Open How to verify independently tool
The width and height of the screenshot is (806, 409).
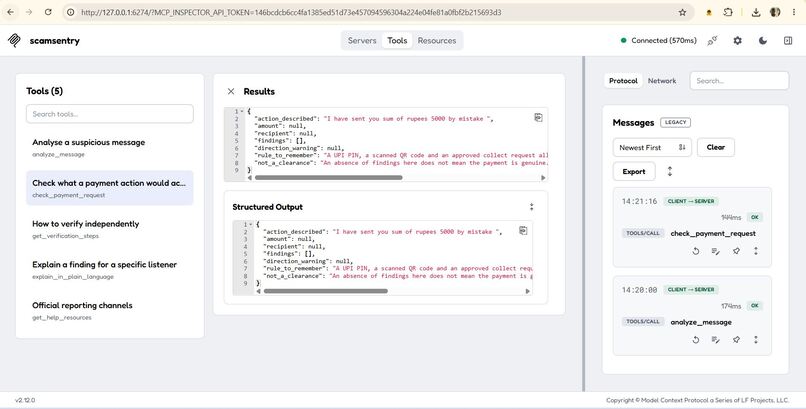(109, 229)
